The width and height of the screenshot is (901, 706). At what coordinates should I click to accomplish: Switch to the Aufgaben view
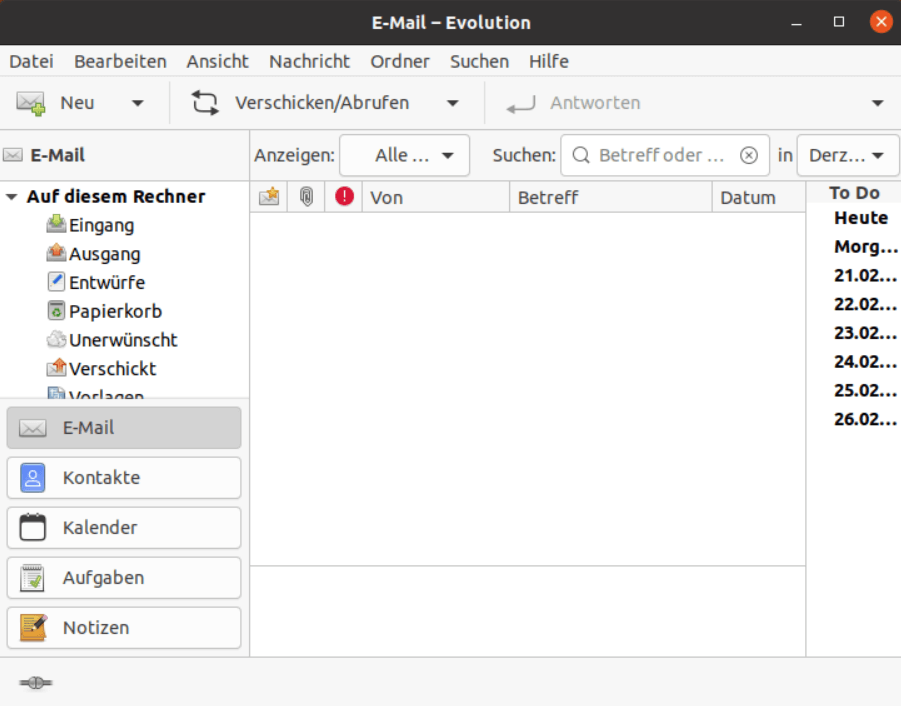point(124,578)
